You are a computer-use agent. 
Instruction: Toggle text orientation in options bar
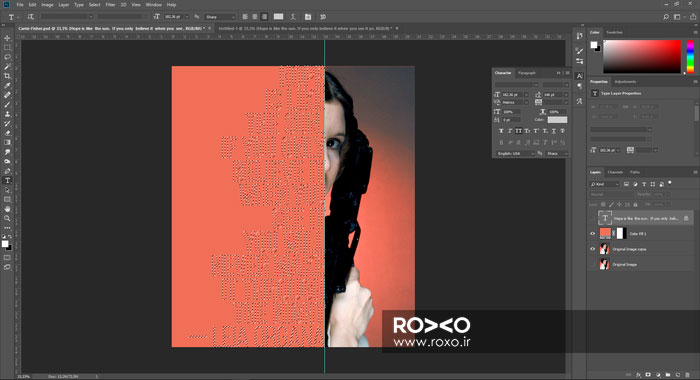point(31,17)
